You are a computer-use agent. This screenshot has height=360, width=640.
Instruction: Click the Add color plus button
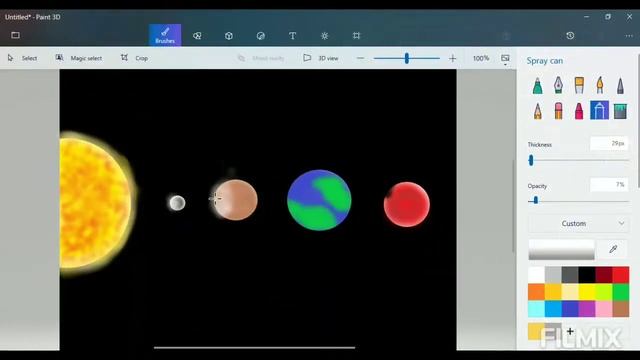pyautogui.click(x=570, y=331)
